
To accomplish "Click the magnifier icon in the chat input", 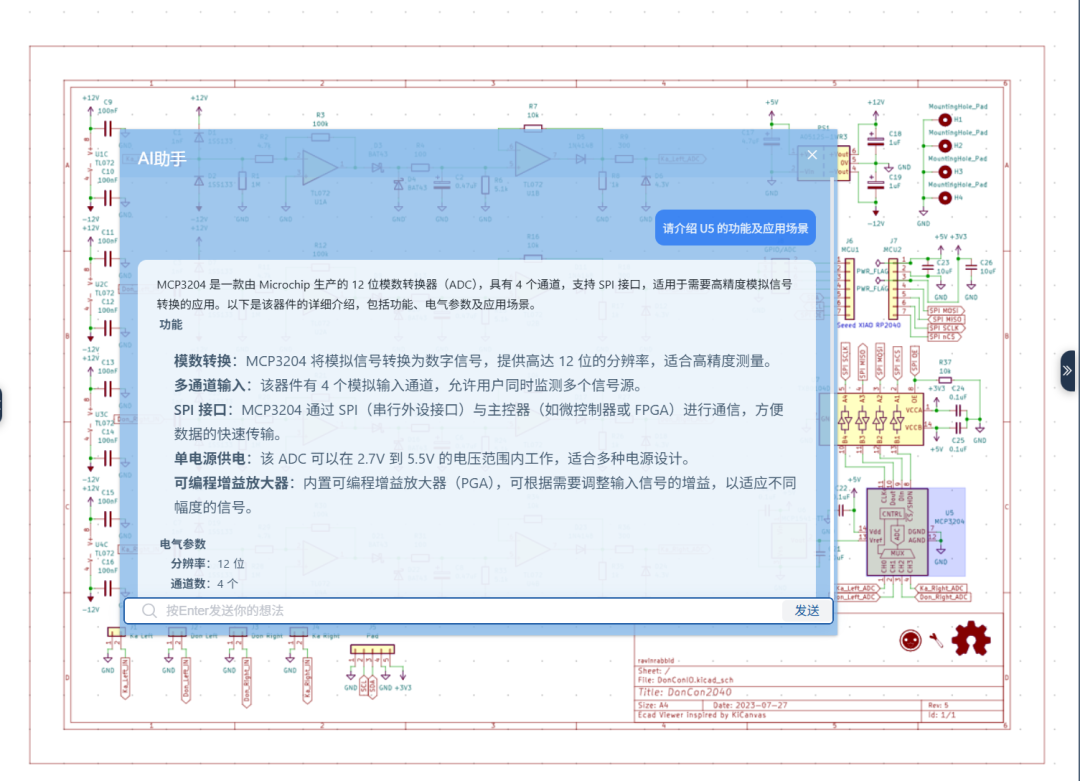I will [x=149, y=611].
